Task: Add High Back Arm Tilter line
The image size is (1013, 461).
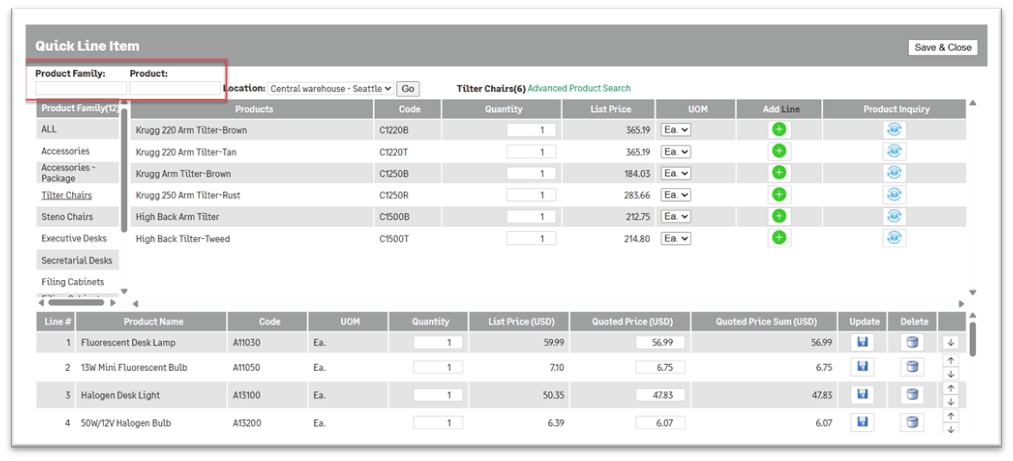Action: pyautogui.click(x=779, y=216)
